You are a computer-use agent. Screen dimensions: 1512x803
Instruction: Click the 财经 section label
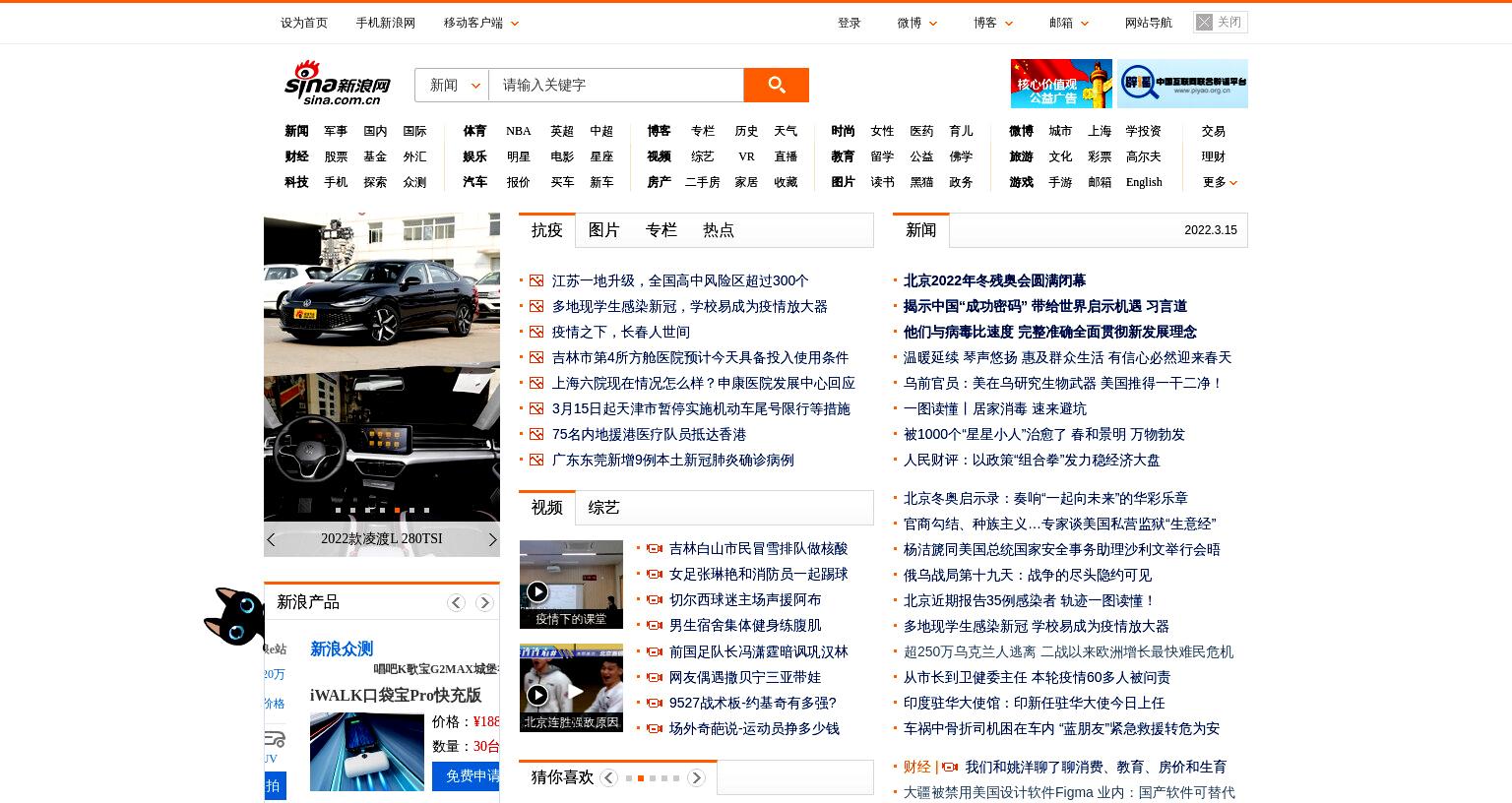tap(916, 767)
